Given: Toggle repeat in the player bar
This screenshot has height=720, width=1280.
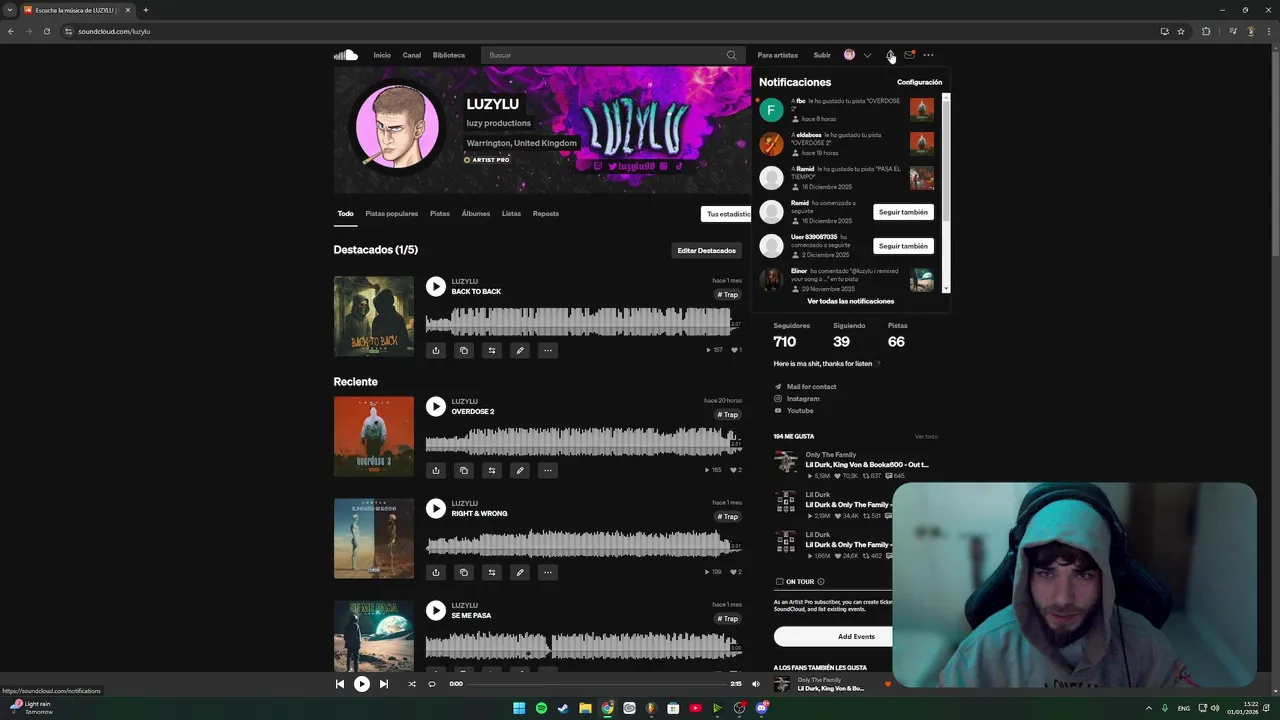Looking at the screenshot, I should coord(432,684).
